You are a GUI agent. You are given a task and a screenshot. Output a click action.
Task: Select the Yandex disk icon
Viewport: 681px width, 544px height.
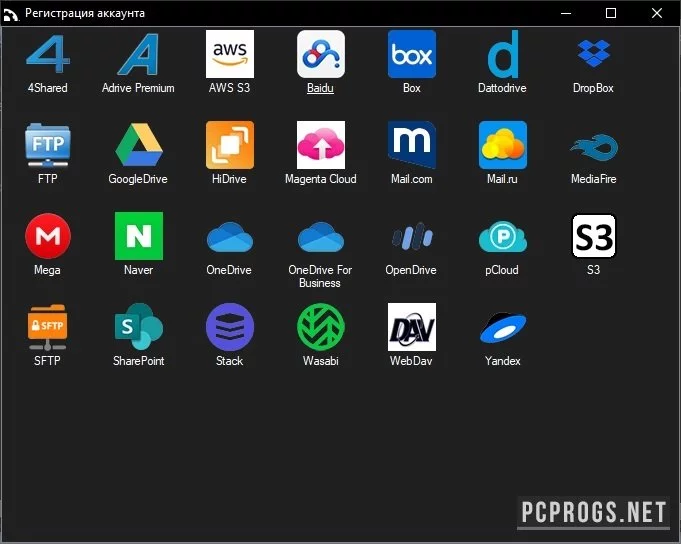(x=503, y=328)
